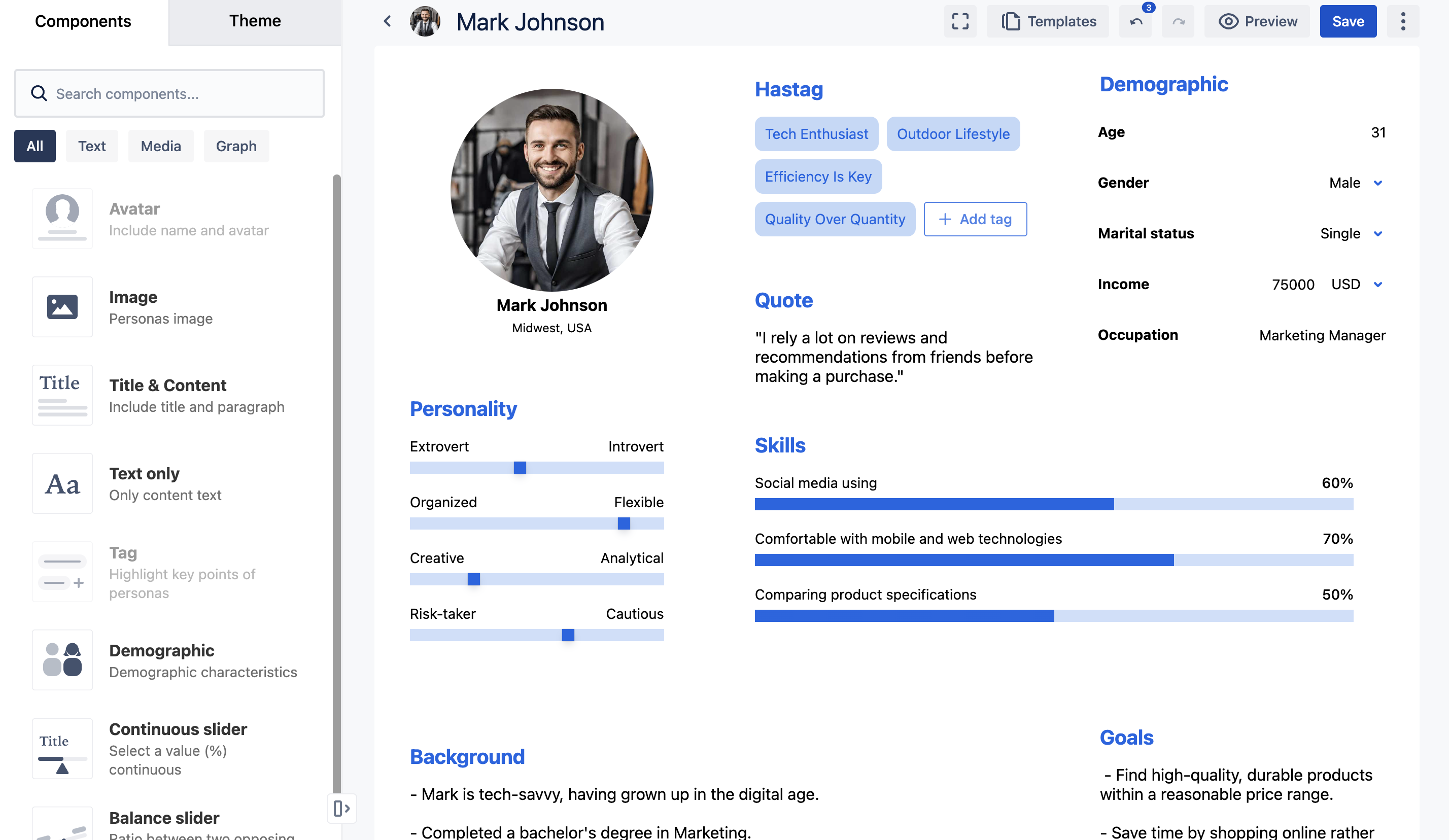Click the Save button
This screenshot has width=1449, height=840.
coord(1348,21)
